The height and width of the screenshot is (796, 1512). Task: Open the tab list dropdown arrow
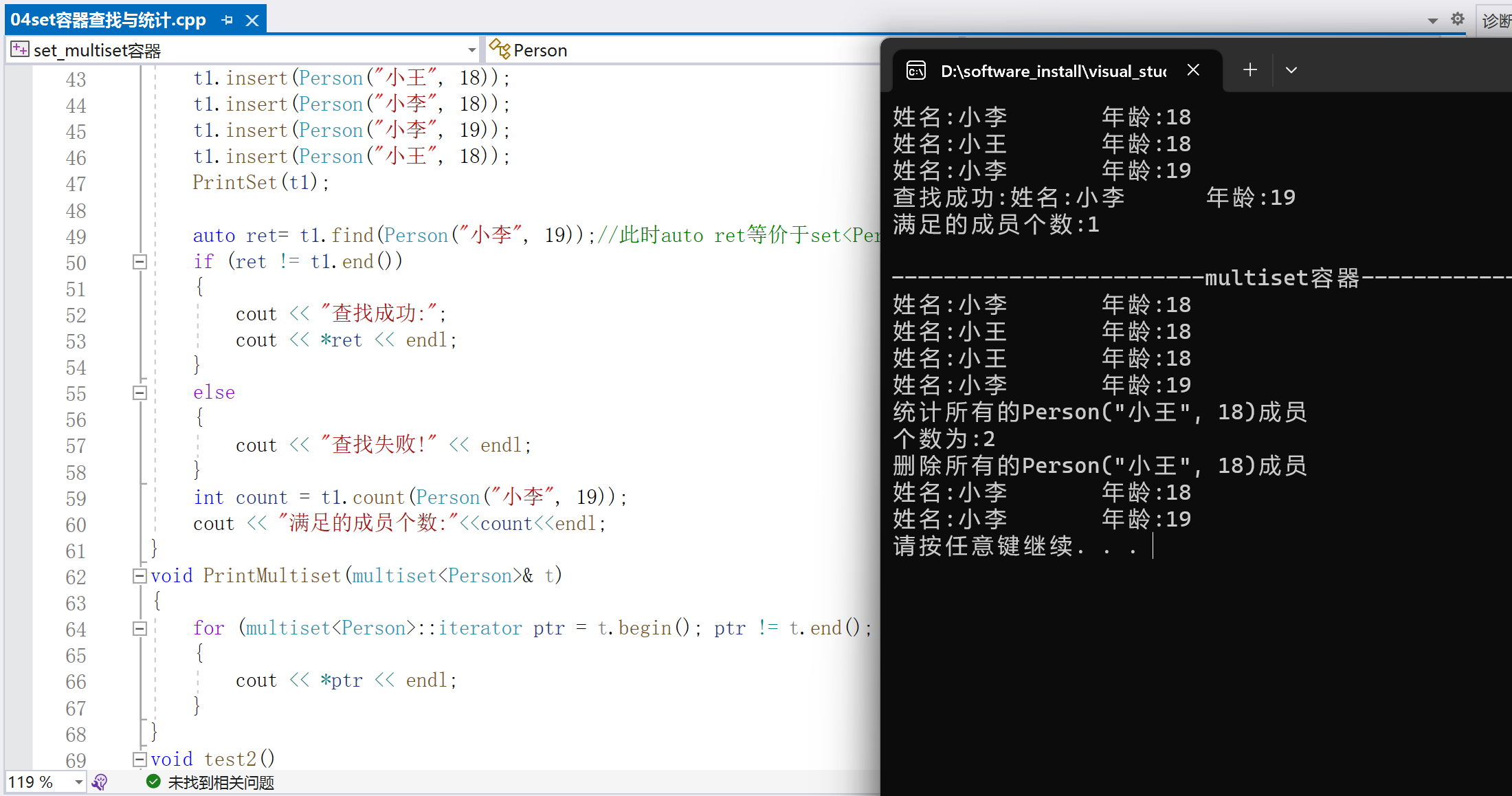(1433, 21)
